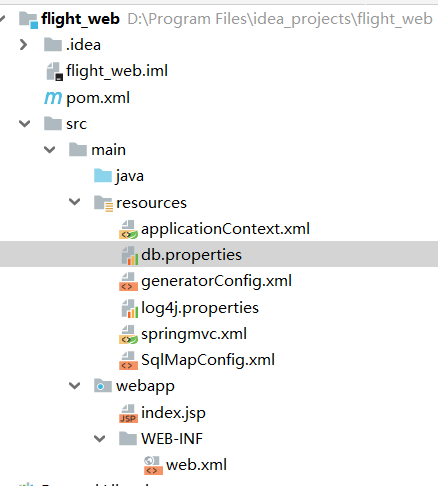
Task: Select the webapp folder label
Action: pyautogui.click(x=145, y=387)
